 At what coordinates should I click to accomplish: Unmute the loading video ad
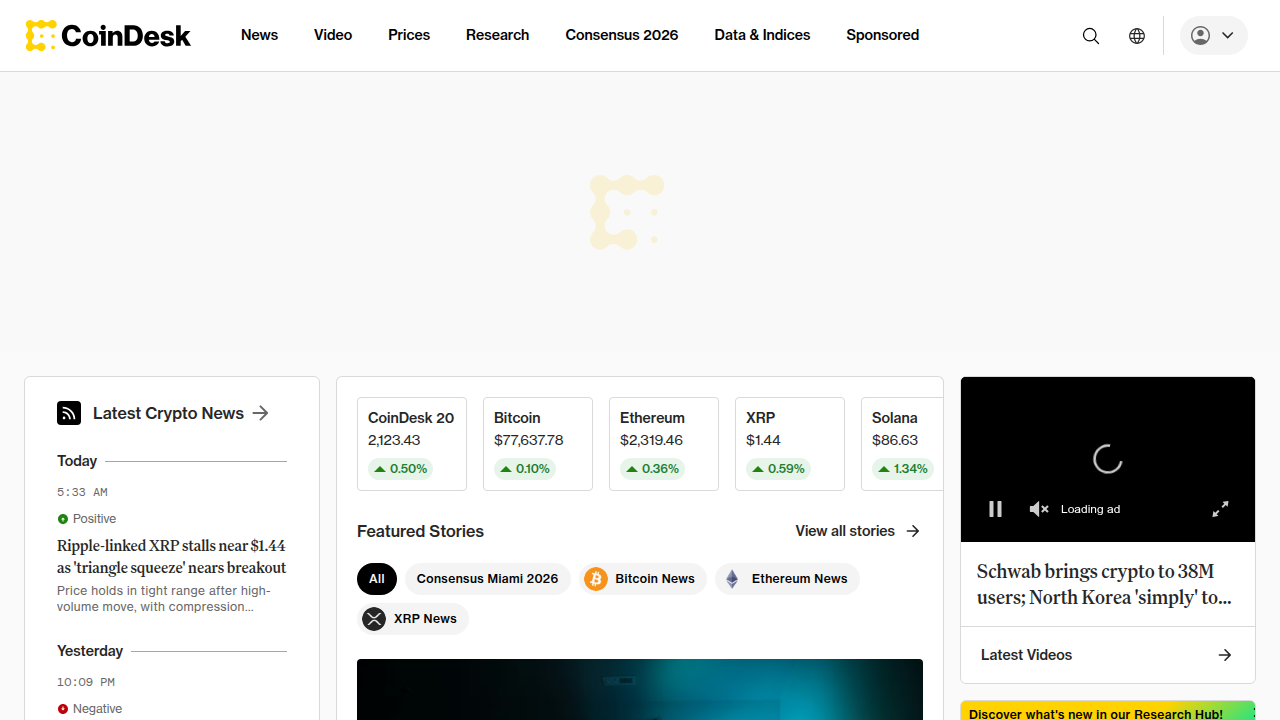(x=1039, y=509)
